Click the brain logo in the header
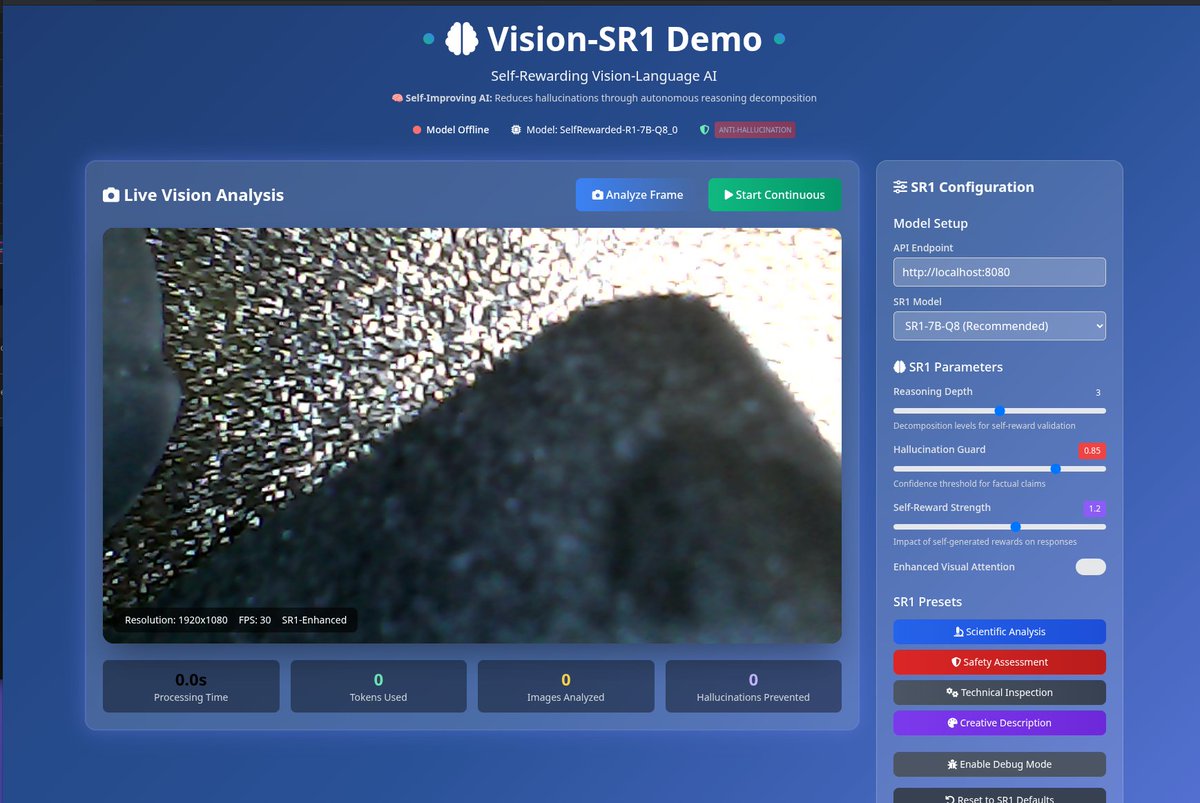The image size is (1200, 803). click(x=461, y=39)
